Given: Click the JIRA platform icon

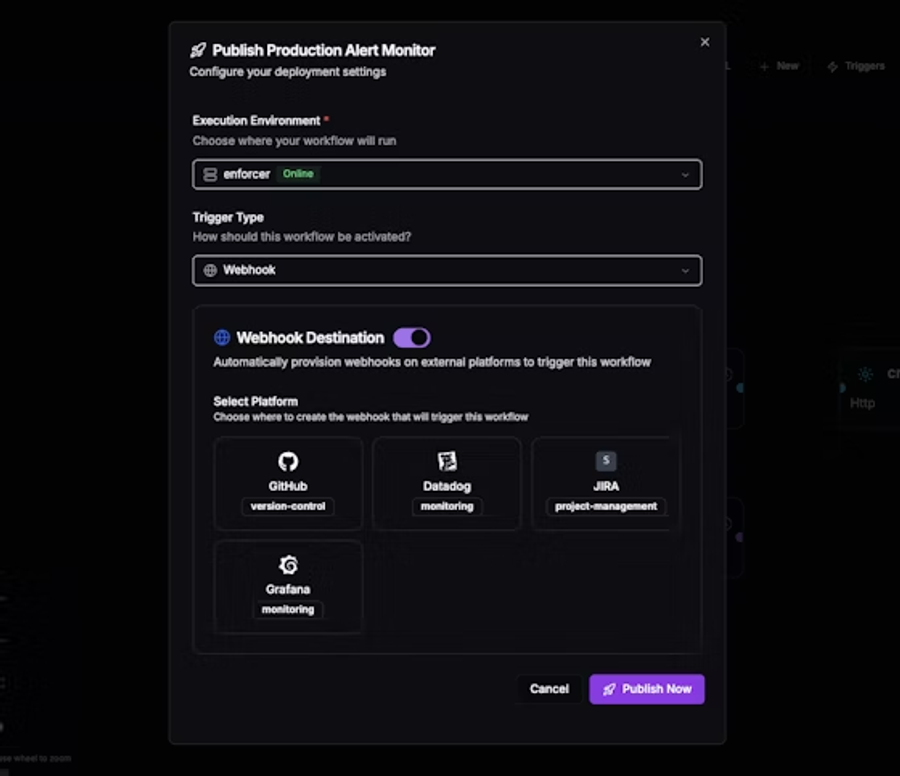Looking at the screenshot, I should pos(606,460).
